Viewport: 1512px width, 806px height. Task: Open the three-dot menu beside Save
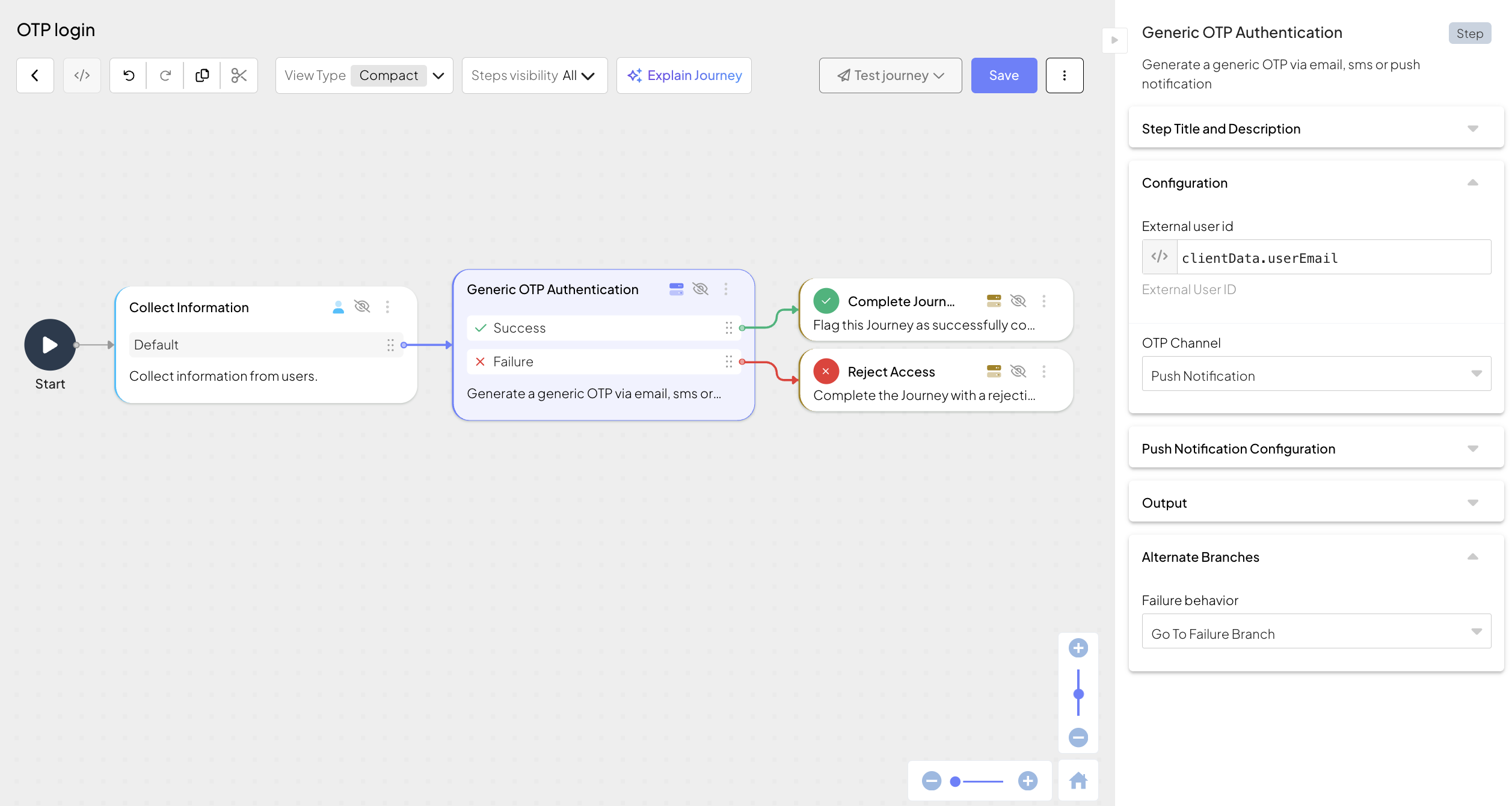[x=1064, y=75]
